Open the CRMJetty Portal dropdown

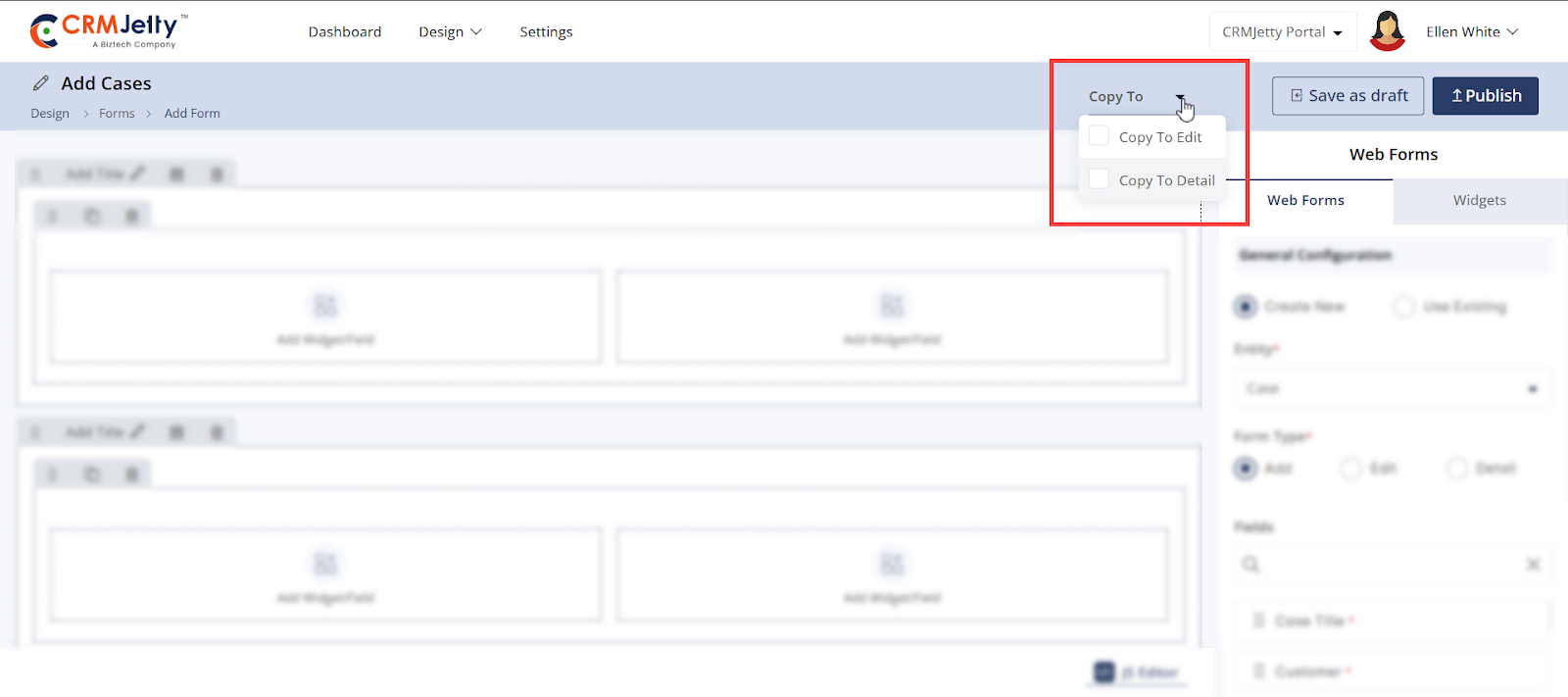(1282, 32)
